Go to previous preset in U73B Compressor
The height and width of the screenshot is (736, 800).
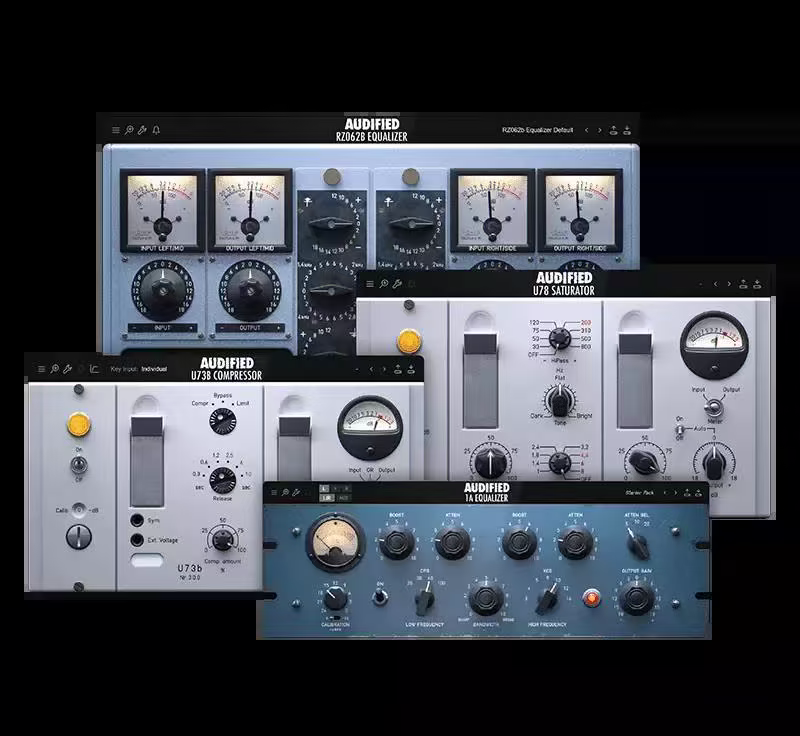371,369
